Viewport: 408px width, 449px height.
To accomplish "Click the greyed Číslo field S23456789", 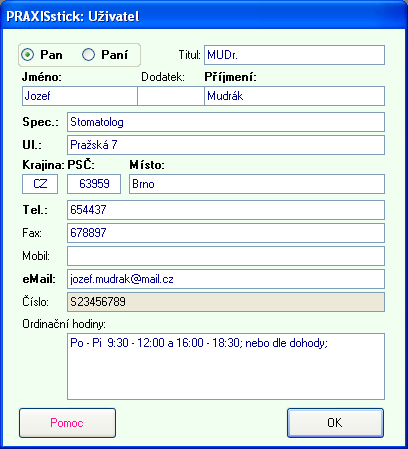I will tap(226, 302).
